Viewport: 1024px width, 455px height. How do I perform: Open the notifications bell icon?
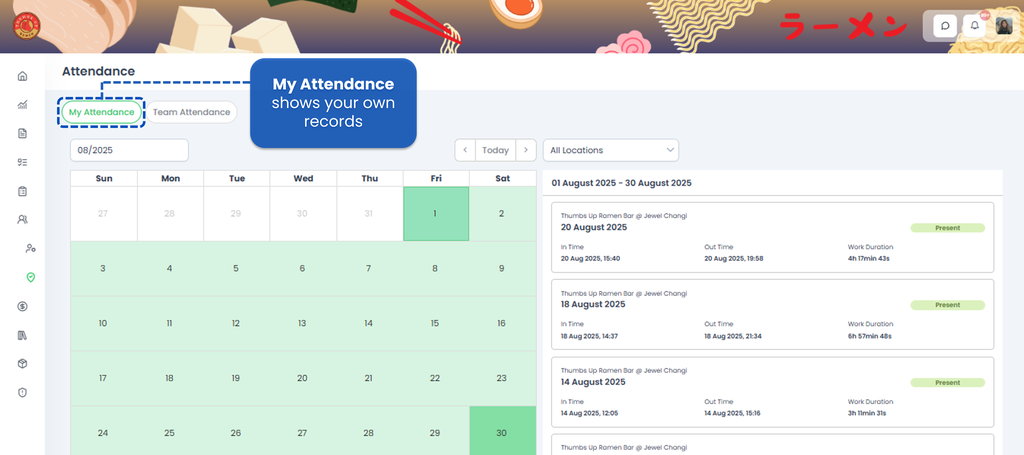(975, 26)
